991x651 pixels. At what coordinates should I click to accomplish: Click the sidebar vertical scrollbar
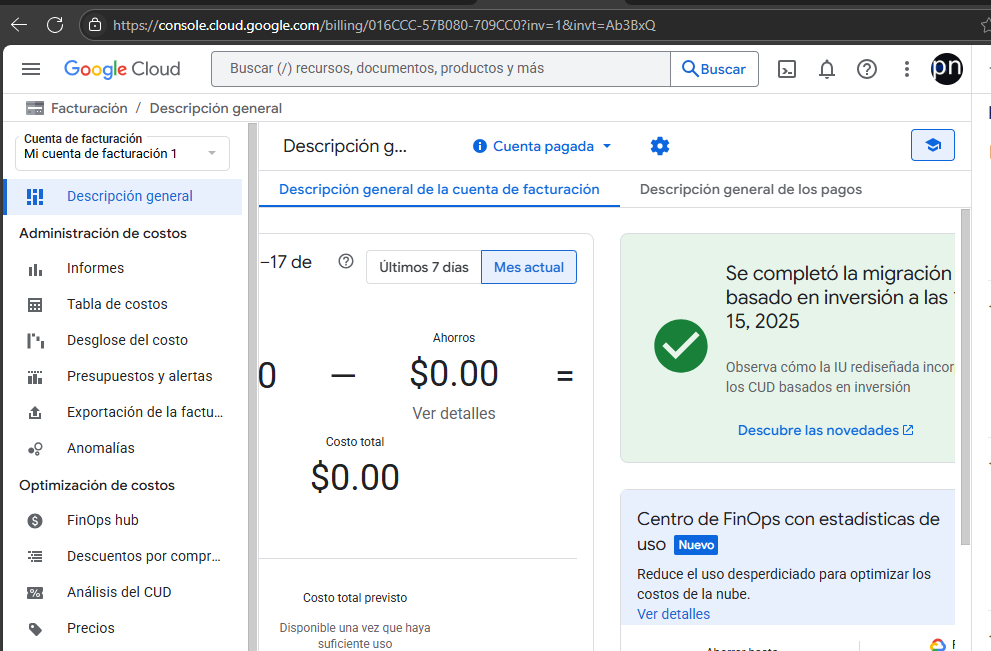[x=253, y=387]
